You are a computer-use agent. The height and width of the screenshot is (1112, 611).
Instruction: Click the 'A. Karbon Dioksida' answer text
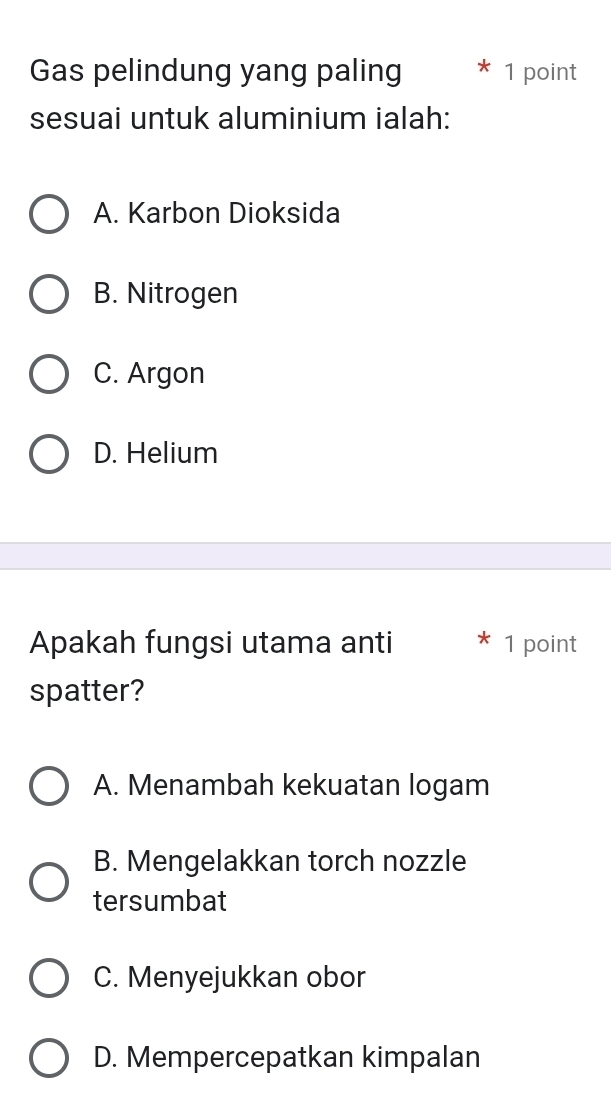coord(217,213)
